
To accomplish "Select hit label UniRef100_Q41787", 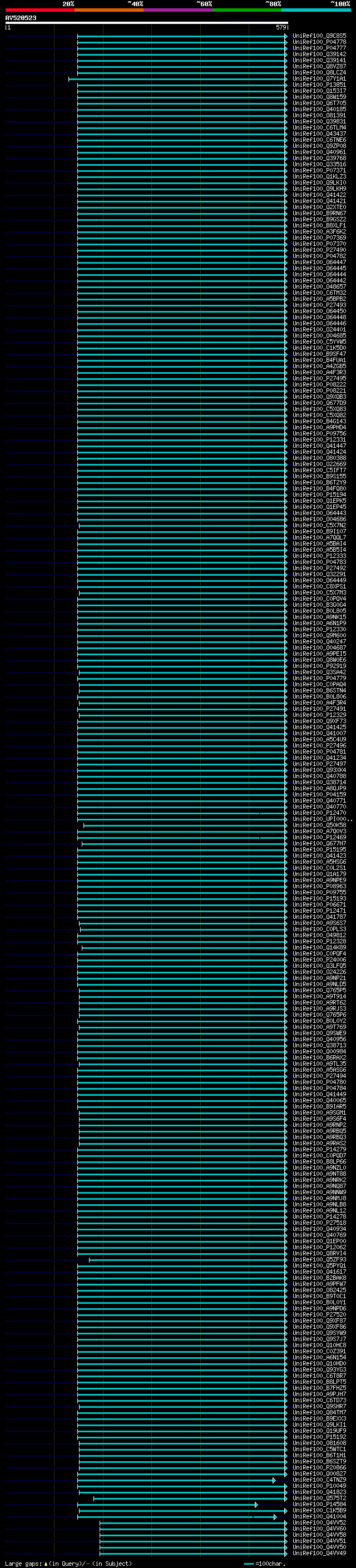I will tap(319, 917).
